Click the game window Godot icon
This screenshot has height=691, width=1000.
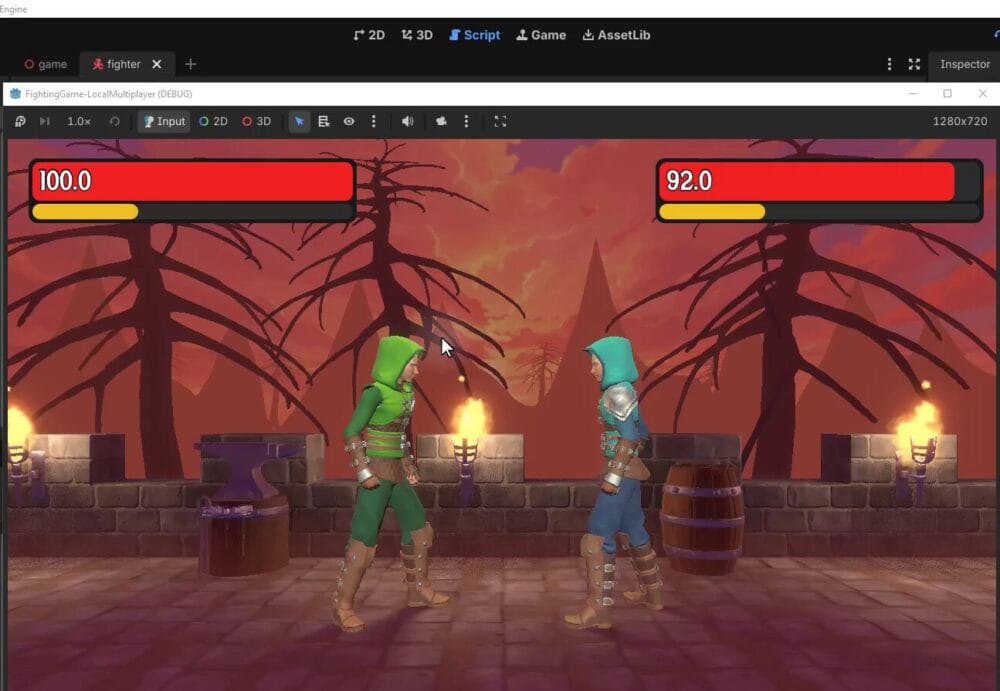pyautogui.click(x=15, y=94)
